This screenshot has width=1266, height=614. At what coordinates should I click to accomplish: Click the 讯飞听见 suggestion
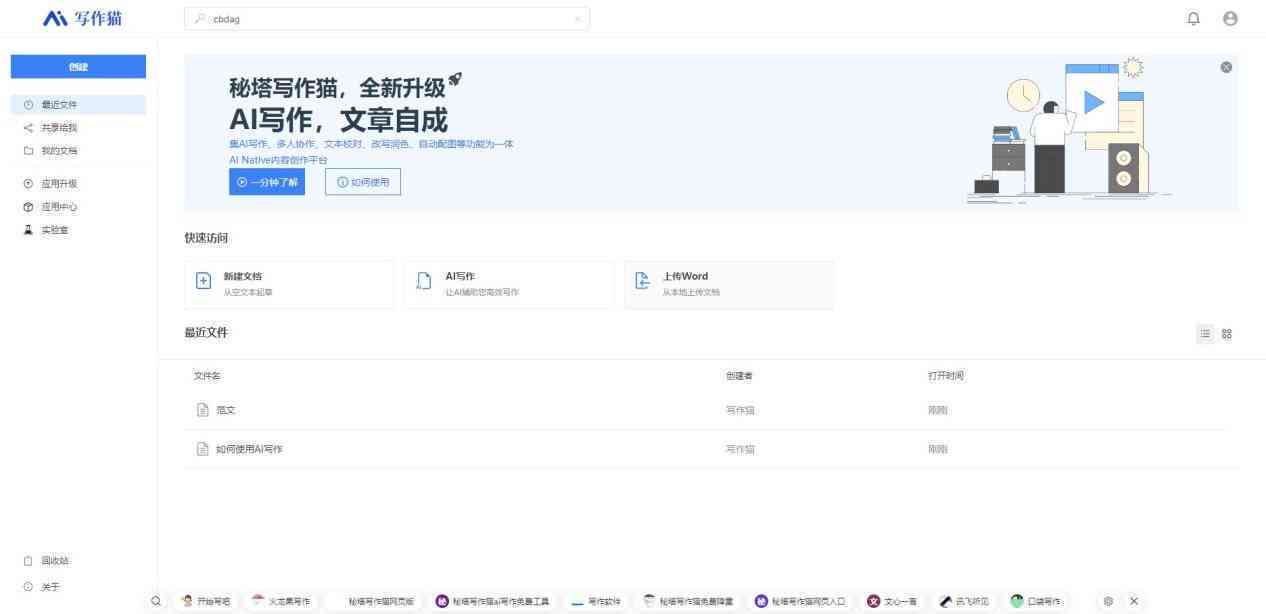click(x=964, y=601)
